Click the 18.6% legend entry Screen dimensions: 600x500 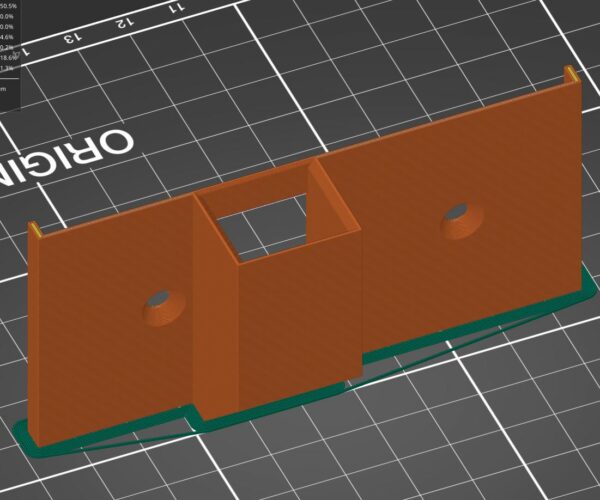8,57
